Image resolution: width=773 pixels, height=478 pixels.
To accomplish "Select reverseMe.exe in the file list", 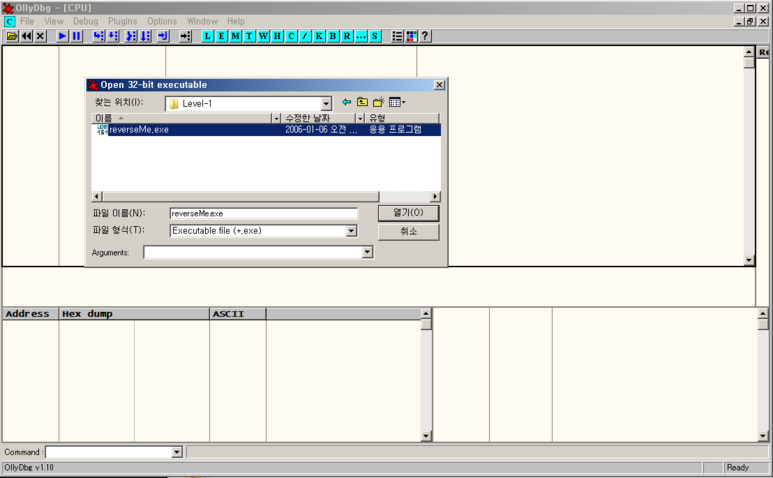I will (x=266, y=130).
